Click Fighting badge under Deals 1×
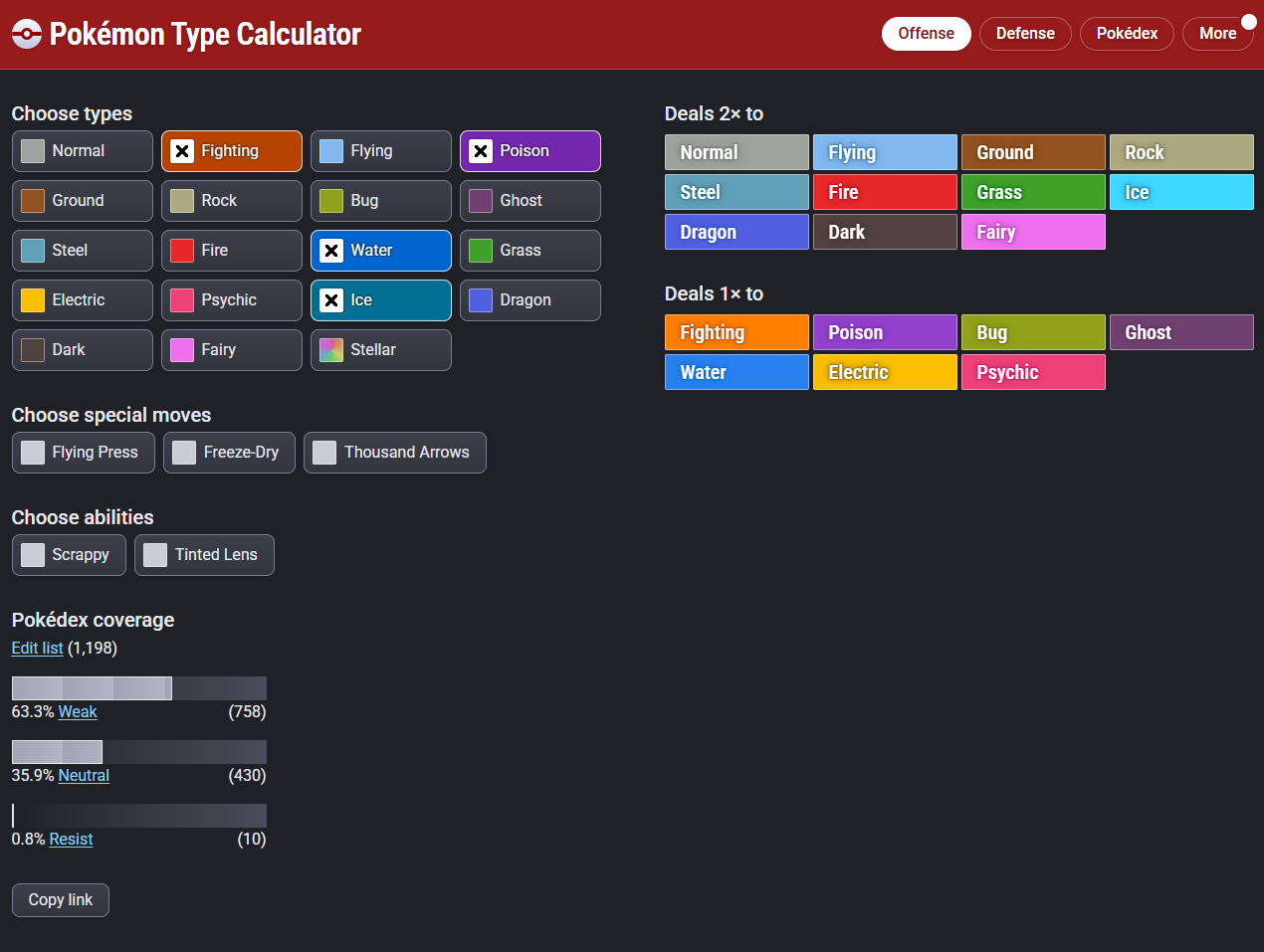The width and height of the screenshot is (1264, 952). click(x=737, y=332)
